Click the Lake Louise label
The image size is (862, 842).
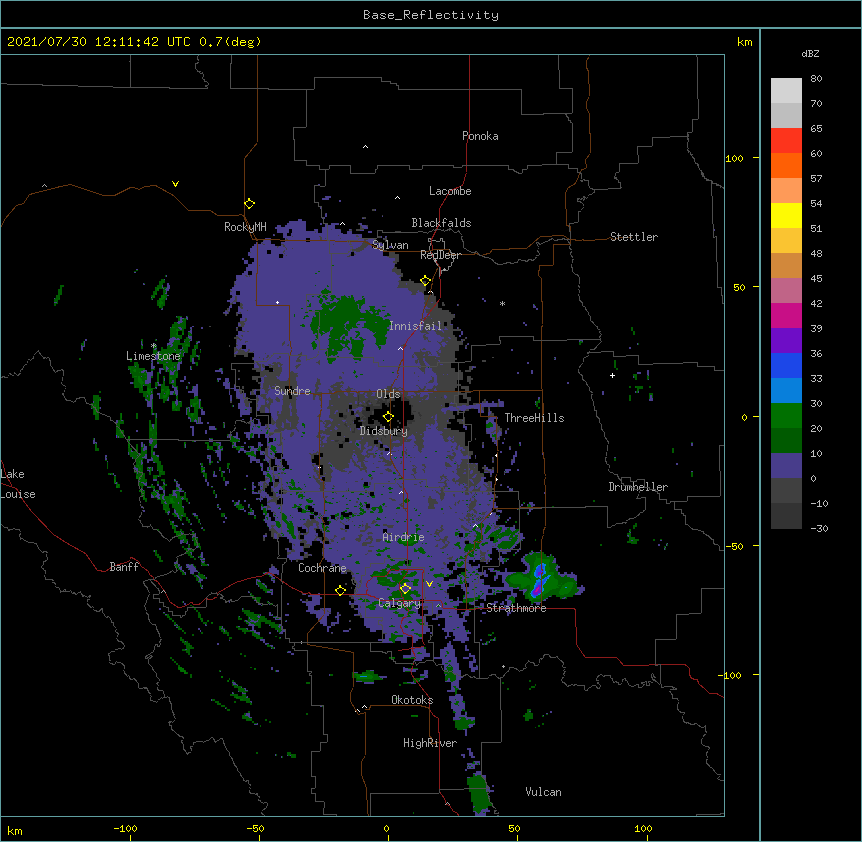coord(18,484)
